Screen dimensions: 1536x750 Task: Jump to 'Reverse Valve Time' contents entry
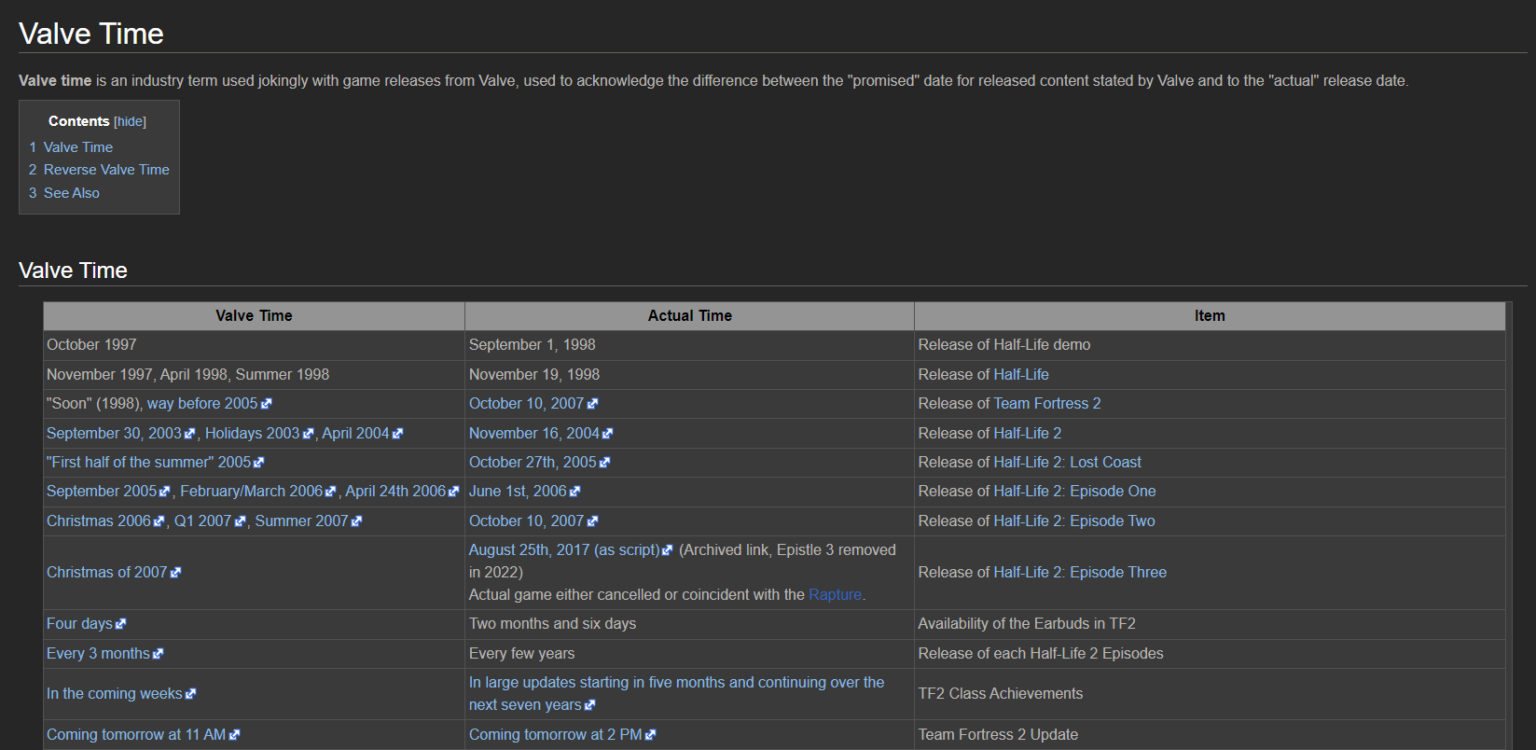click(x=99, y=170)
